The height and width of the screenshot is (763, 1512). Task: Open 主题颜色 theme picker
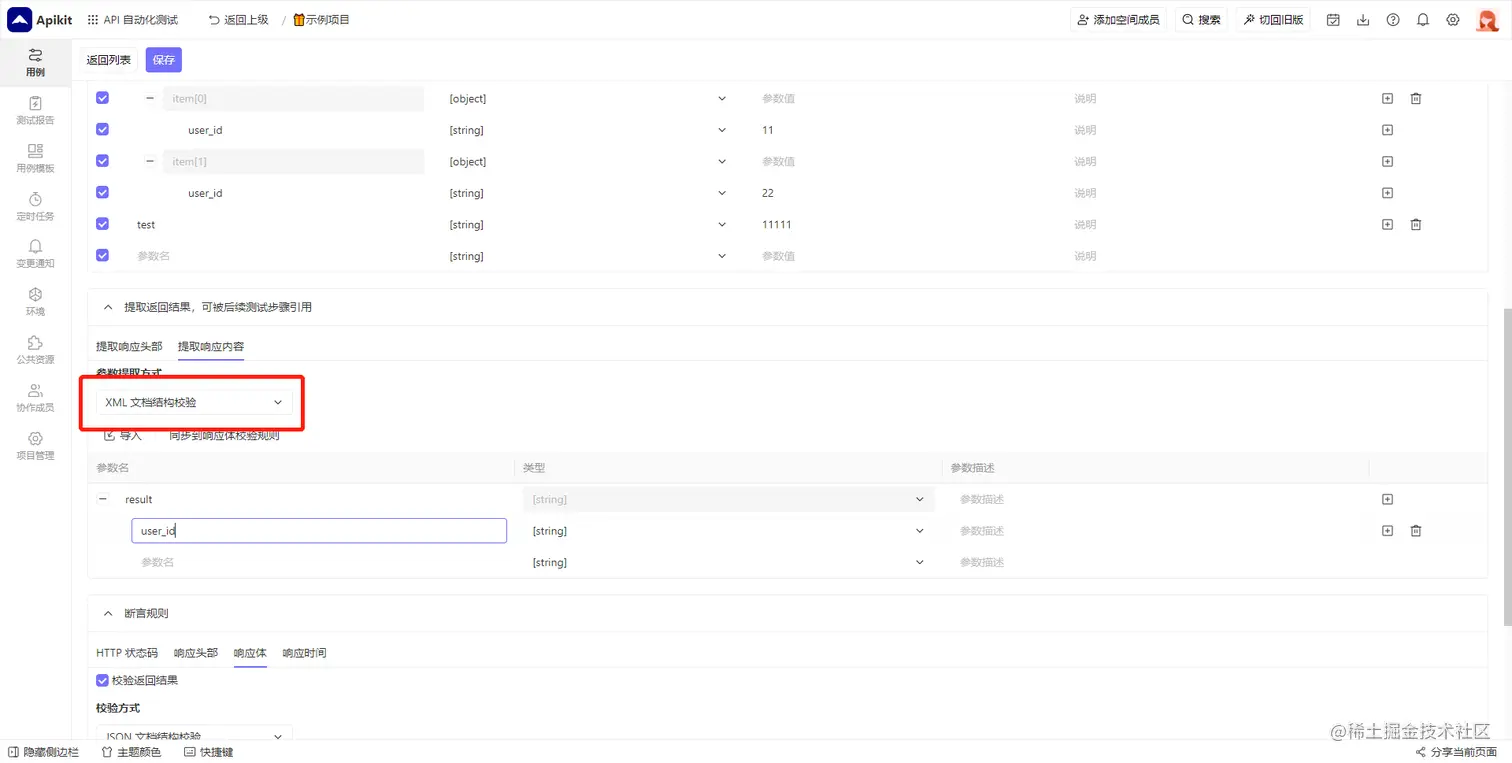131,752
